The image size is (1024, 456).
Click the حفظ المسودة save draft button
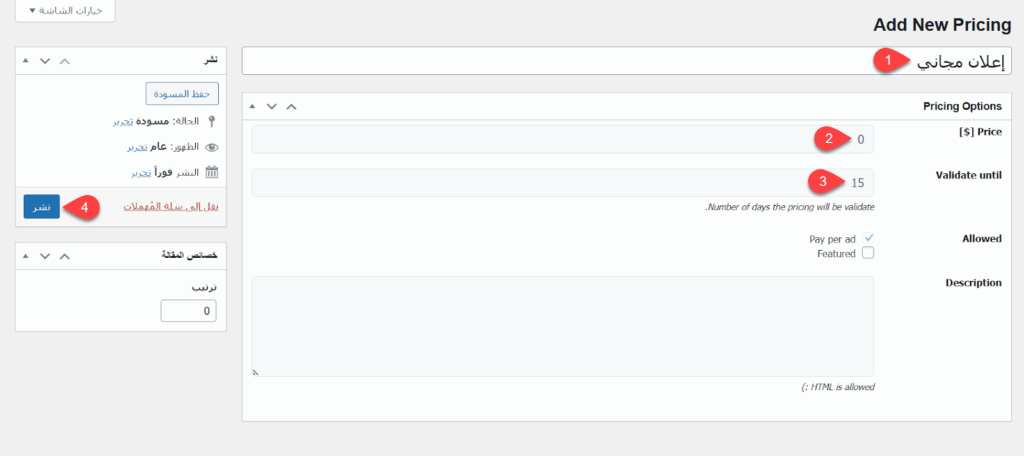click(x=182, y=94)
